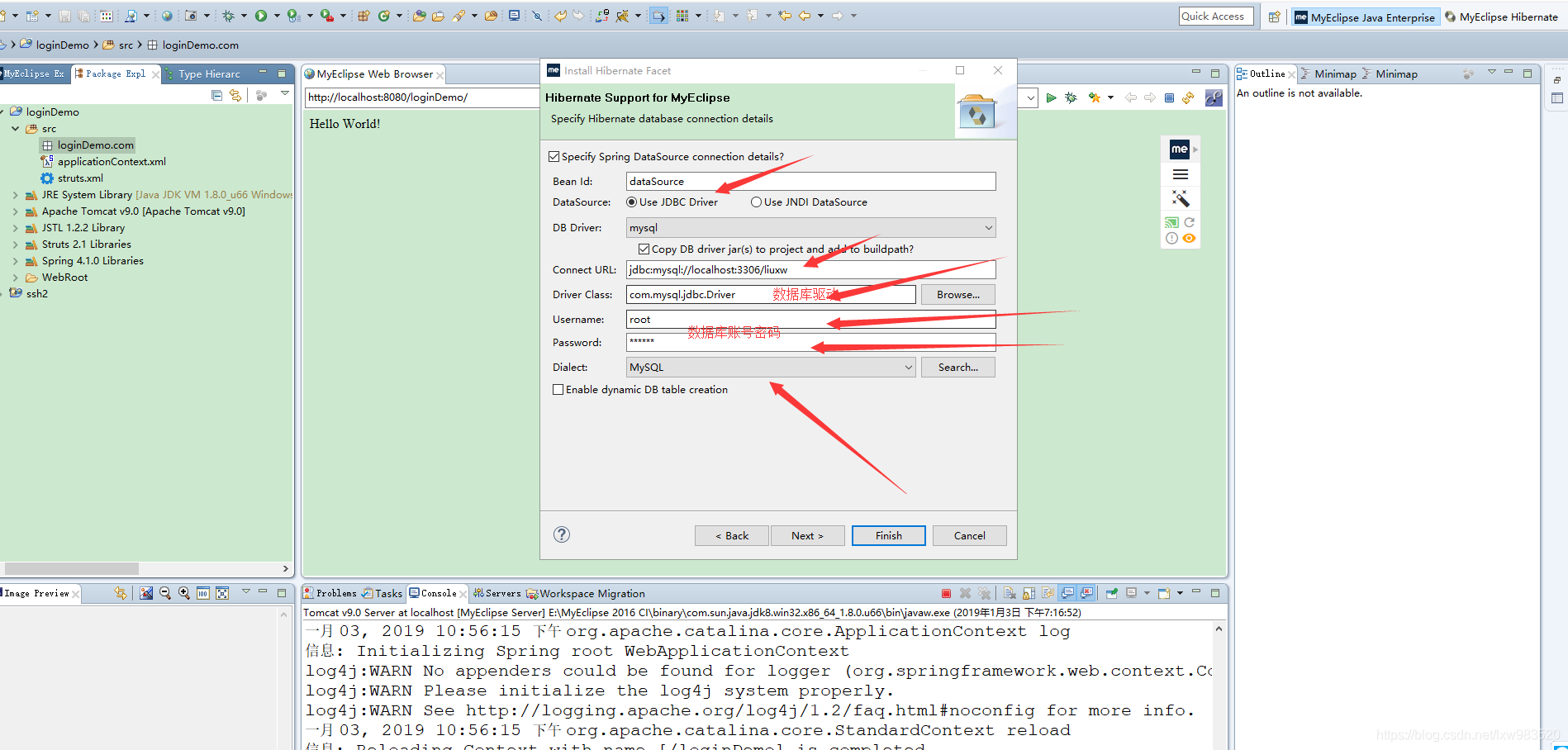Switch to the Tasks tab
The image size is (1568, 750).
(x=382, y=593)
